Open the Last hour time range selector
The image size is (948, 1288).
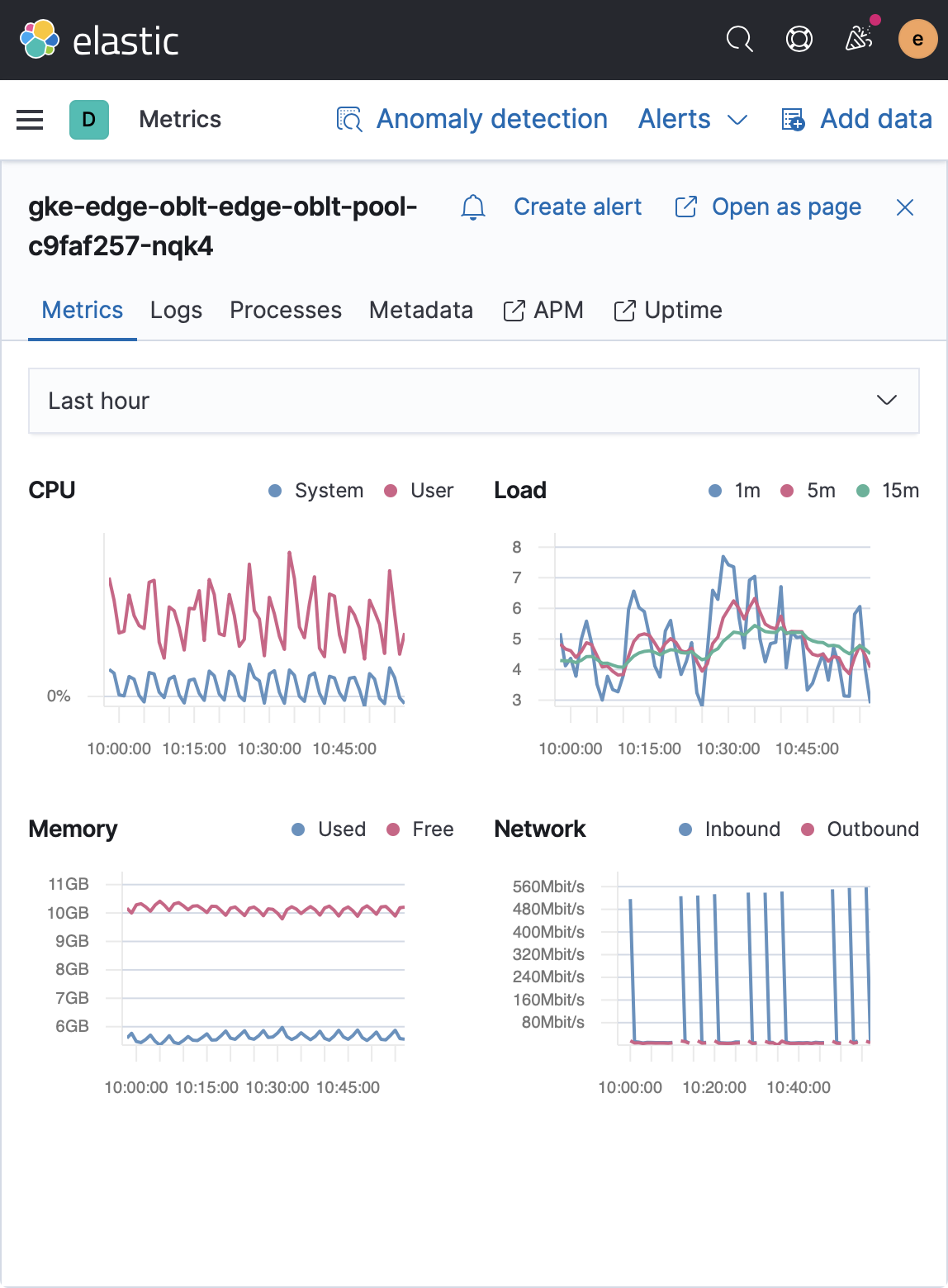click(473, 401)
